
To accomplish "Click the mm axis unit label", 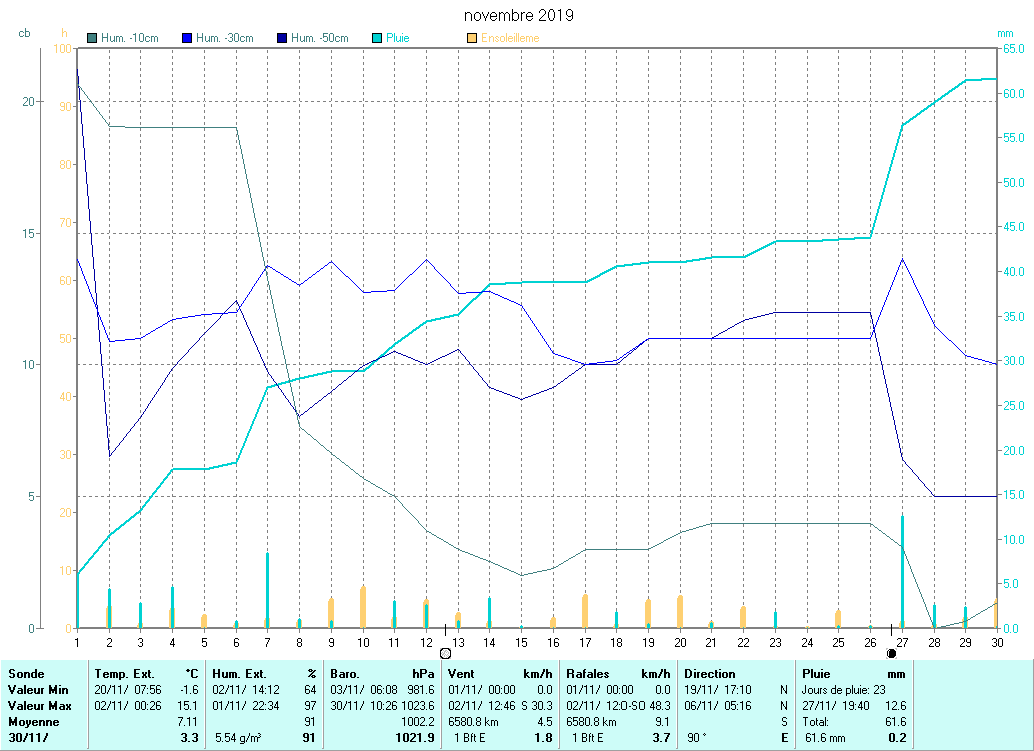I will pos(1005,33).
